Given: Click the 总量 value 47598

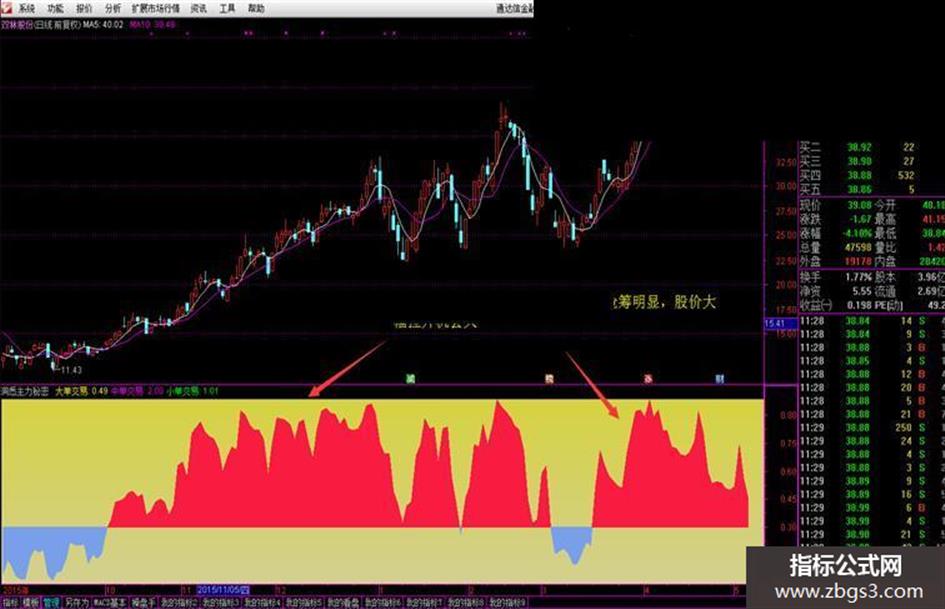Looking at the screenshot, I should (x=858, y=247).
